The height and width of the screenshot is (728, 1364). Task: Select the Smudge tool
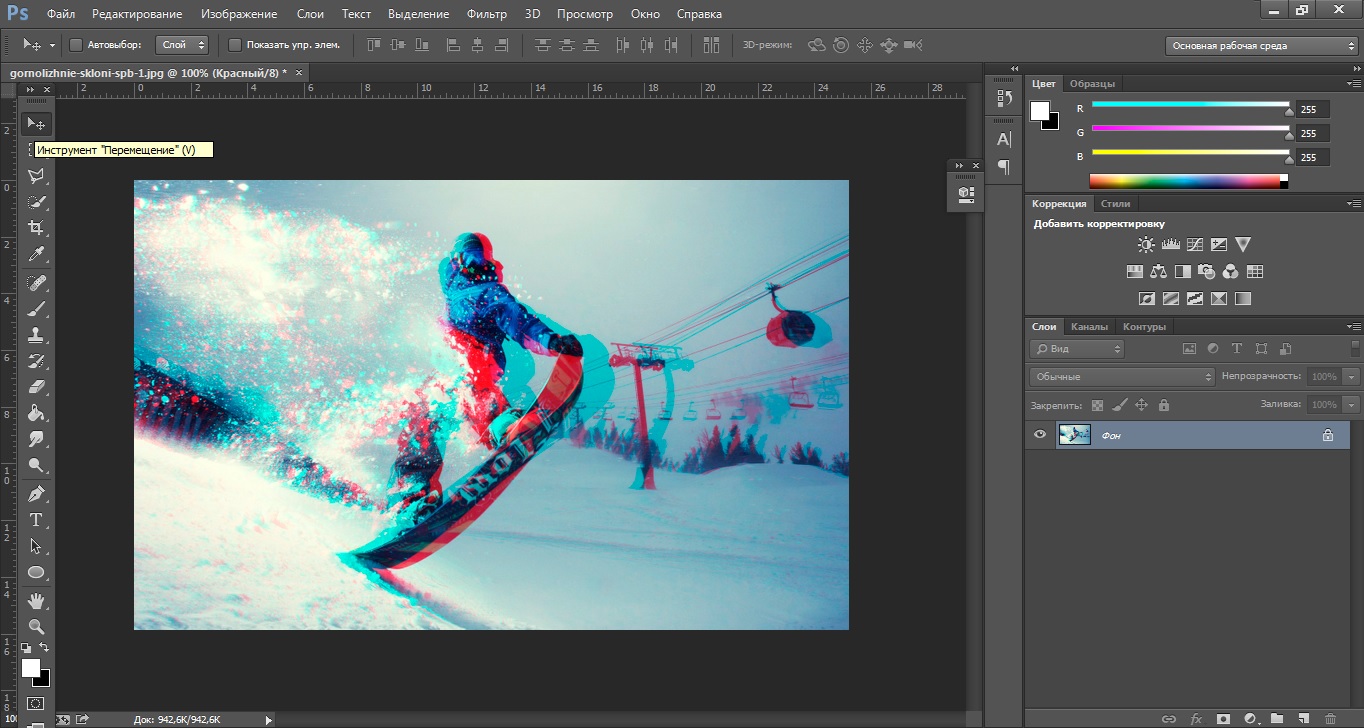[x=36, y=439]
